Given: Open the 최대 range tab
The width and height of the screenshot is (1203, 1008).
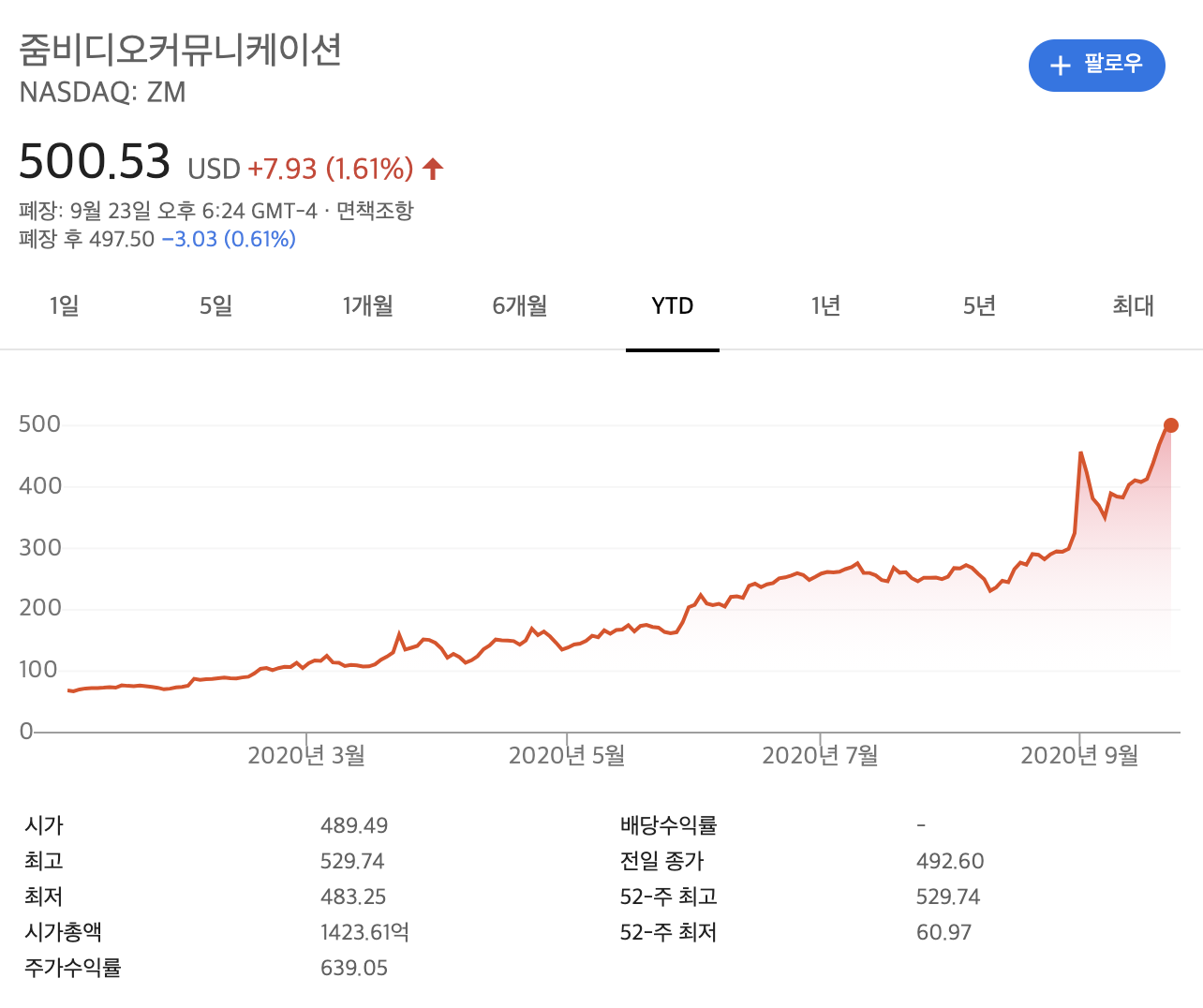Looking at the screenshot, I should [x=1133, y=306].
